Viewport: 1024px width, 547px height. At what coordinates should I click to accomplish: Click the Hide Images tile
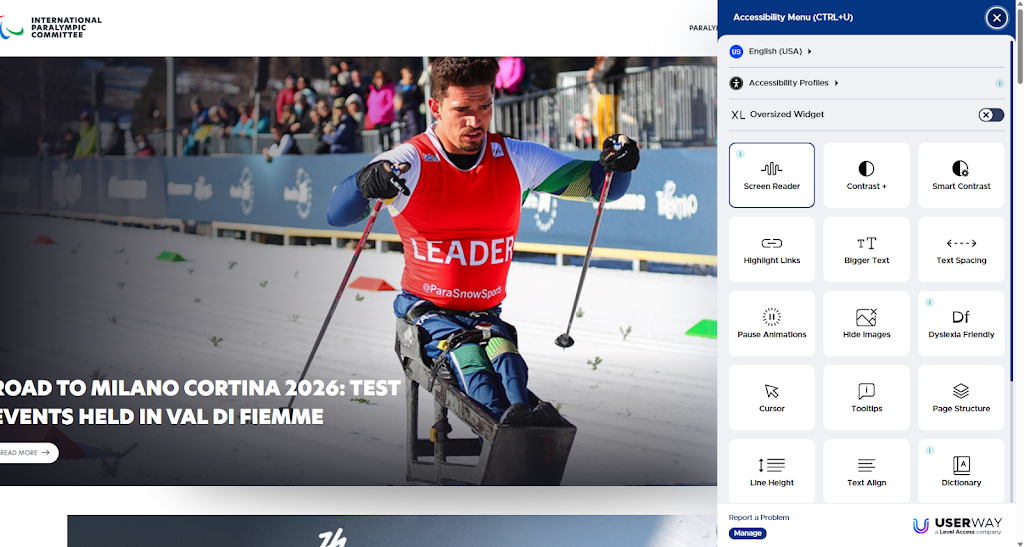tap(866, 323)
